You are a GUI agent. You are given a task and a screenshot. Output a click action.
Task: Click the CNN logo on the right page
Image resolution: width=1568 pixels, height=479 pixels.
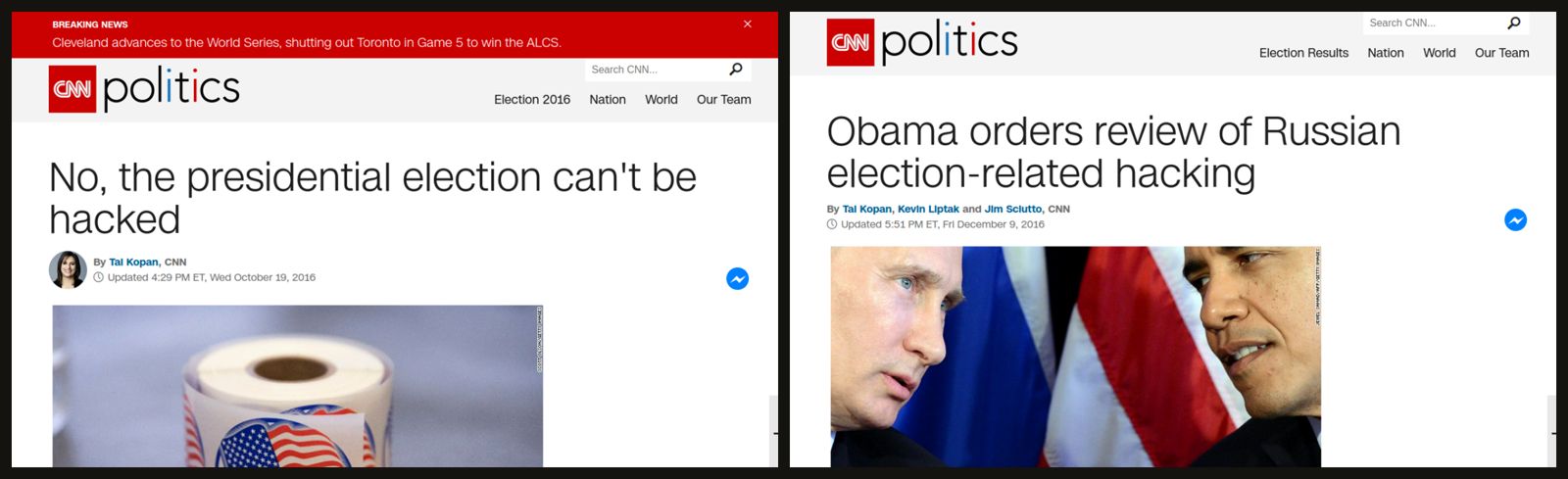click(851, 42)
